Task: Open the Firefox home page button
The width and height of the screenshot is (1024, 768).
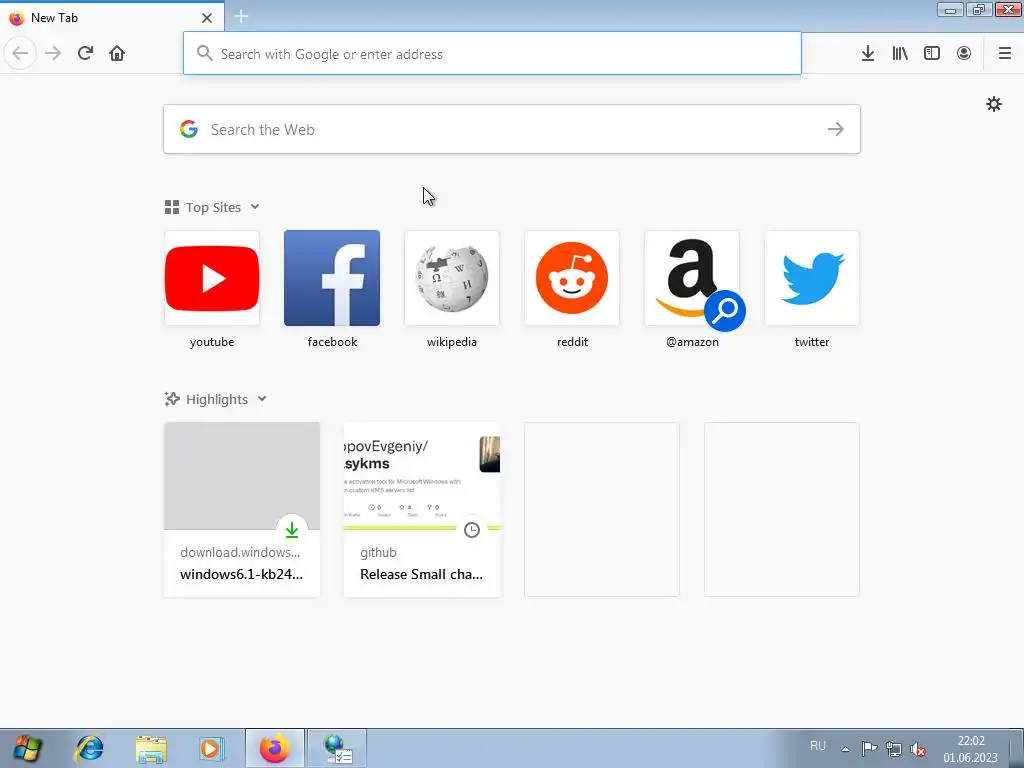Action: pos(117,53)
